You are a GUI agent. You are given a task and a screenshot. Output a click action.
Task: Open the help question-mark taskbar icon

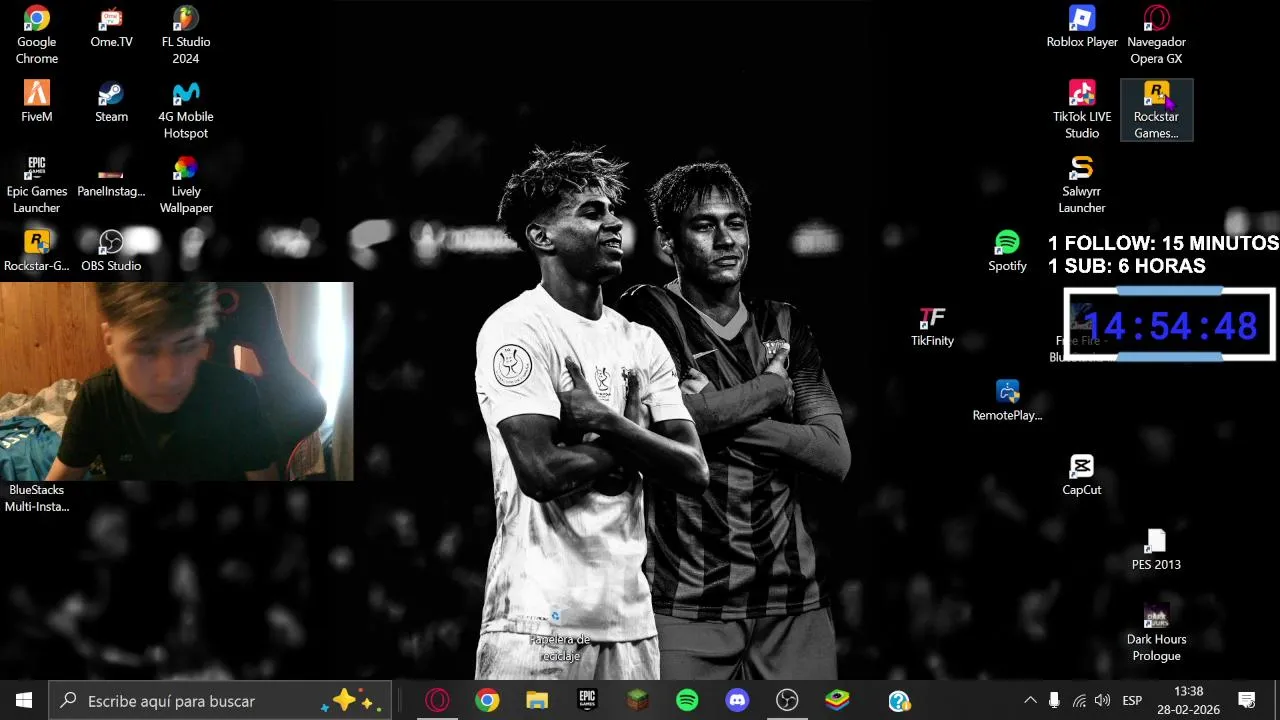(x=899, y=701)
